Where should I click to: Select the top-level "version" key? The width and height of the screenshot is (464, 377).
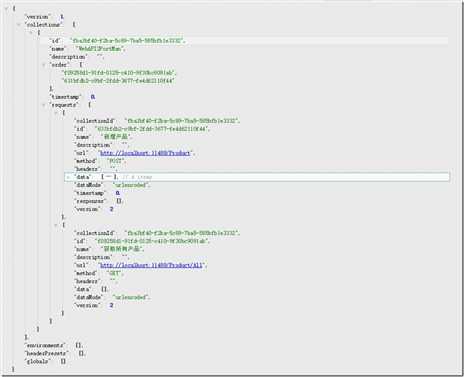pos(38,17)
